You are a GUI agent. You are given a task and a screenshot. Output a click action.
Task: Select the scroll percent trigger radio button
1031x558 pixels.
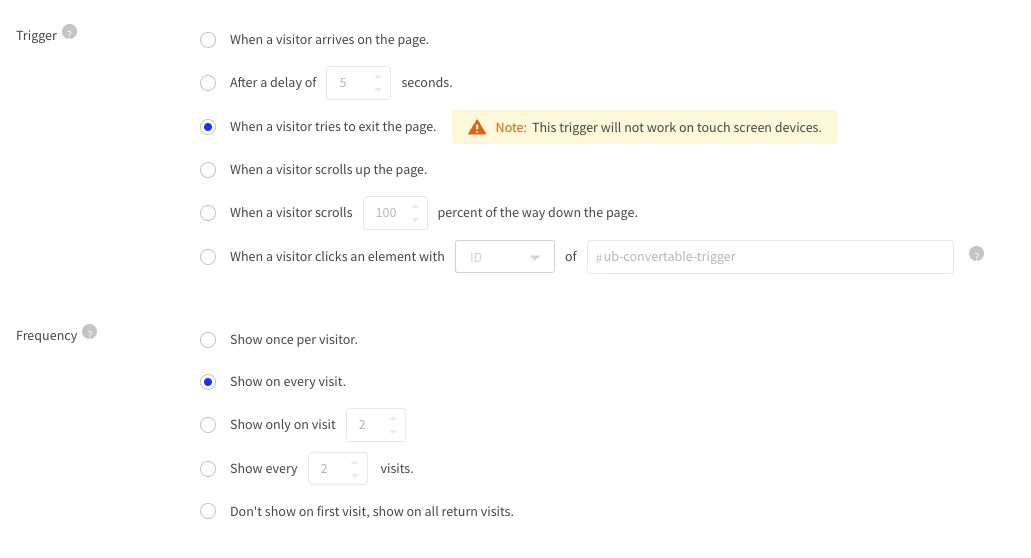click(x=208, y=213)
